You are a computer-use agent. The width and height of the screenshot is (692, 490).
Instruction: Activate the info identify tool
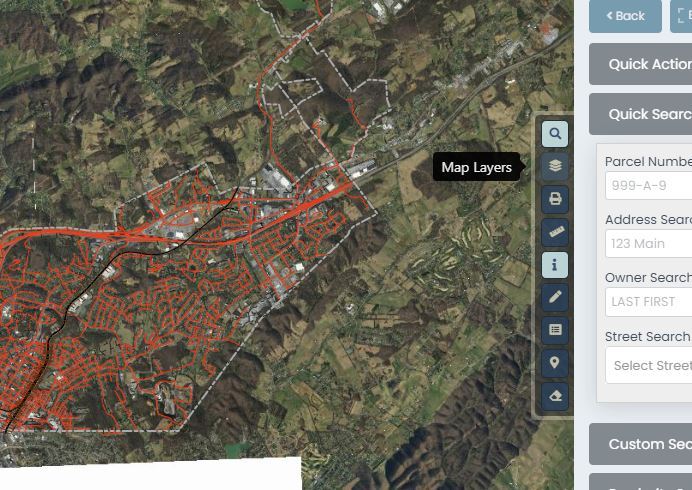[555, 265]
